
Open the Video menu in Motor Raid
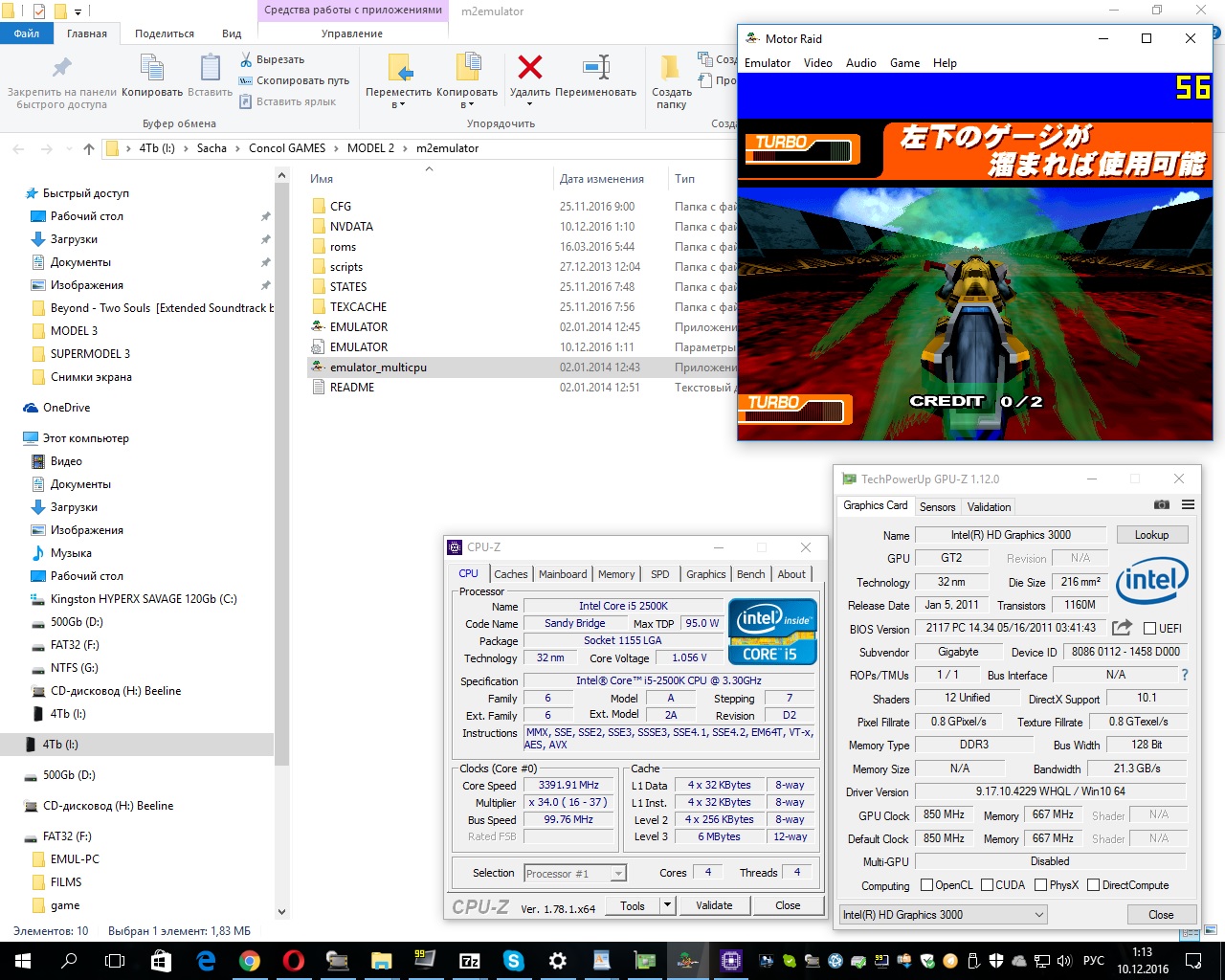pyautogui.click(x=817, y=63)
